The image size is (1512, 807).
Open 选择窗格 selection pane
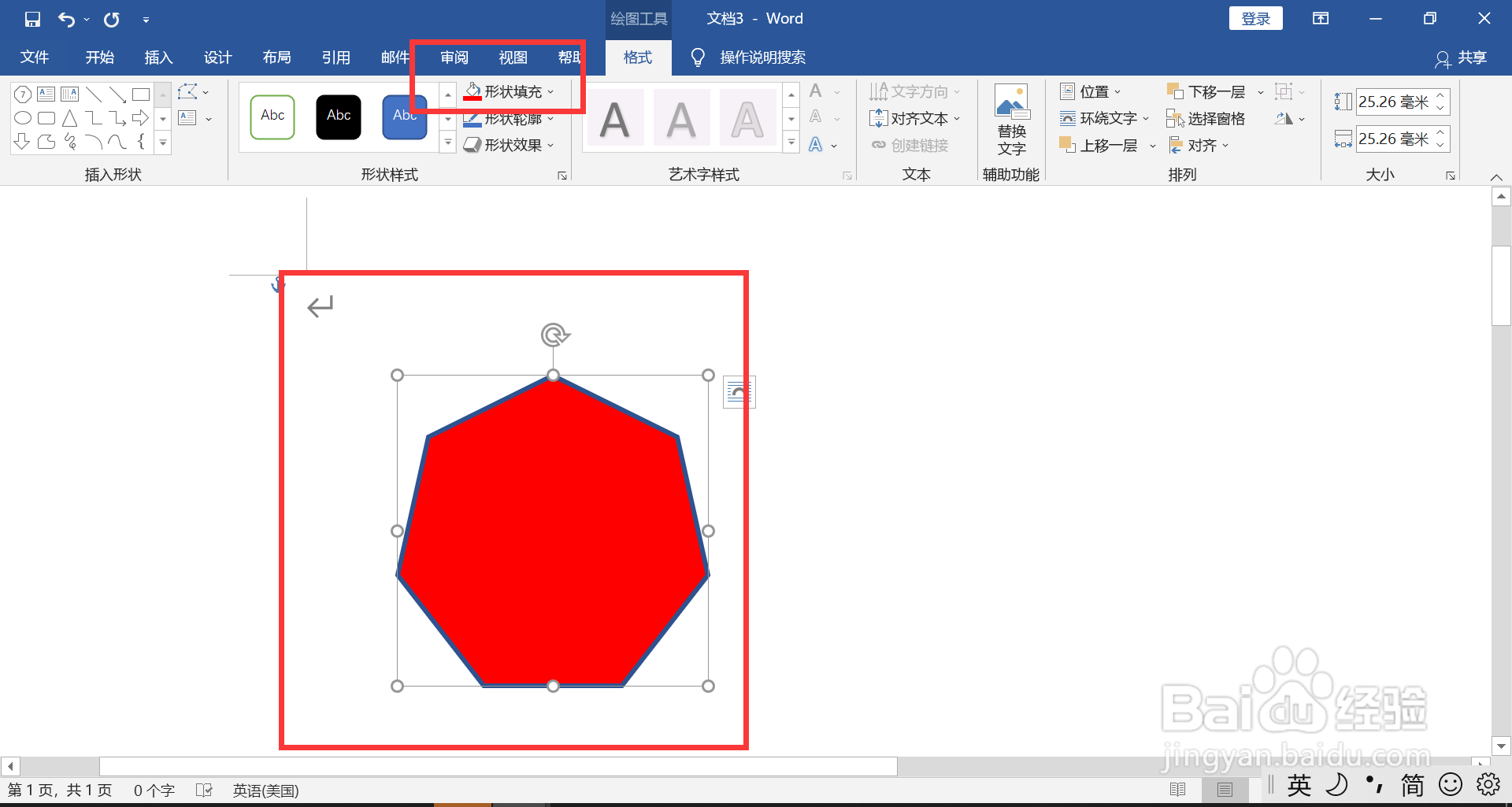(x=1206, y=119)
